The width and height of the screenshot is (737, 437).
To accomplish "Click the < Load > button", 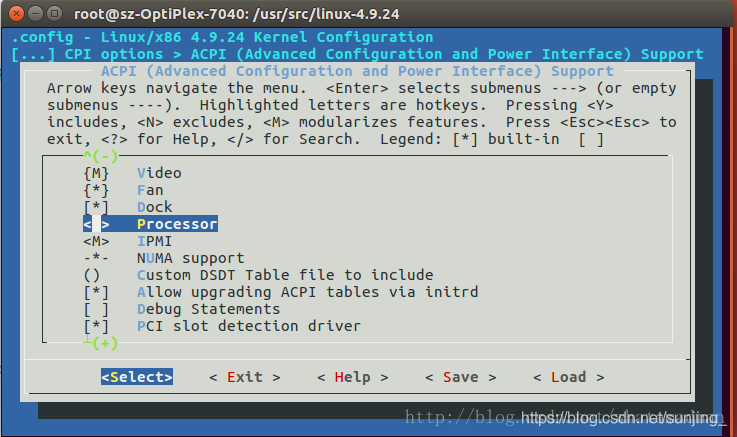I will 569,377.
